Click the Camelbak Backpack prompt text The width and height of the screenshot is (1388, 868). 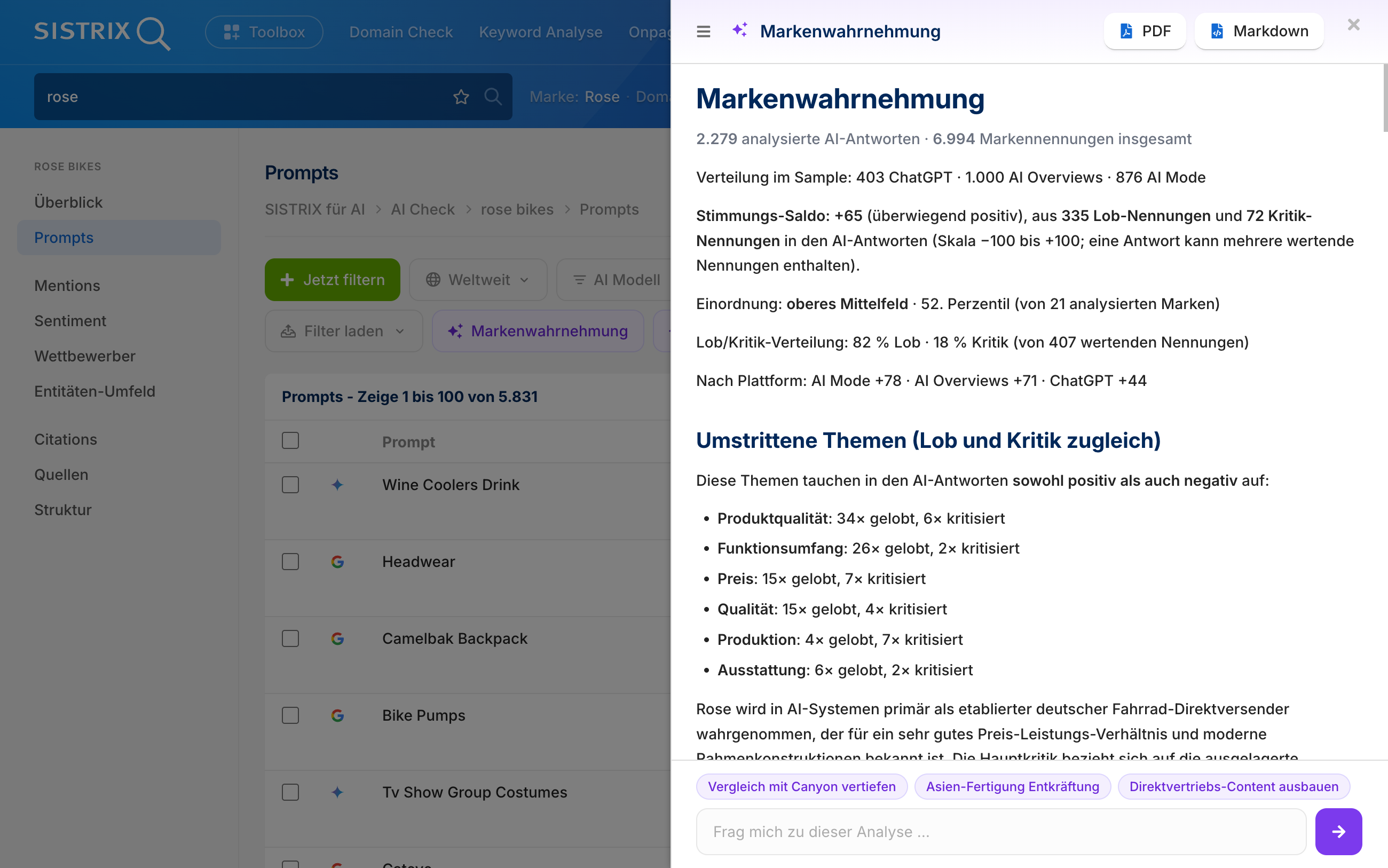click(x=455, y=639)
